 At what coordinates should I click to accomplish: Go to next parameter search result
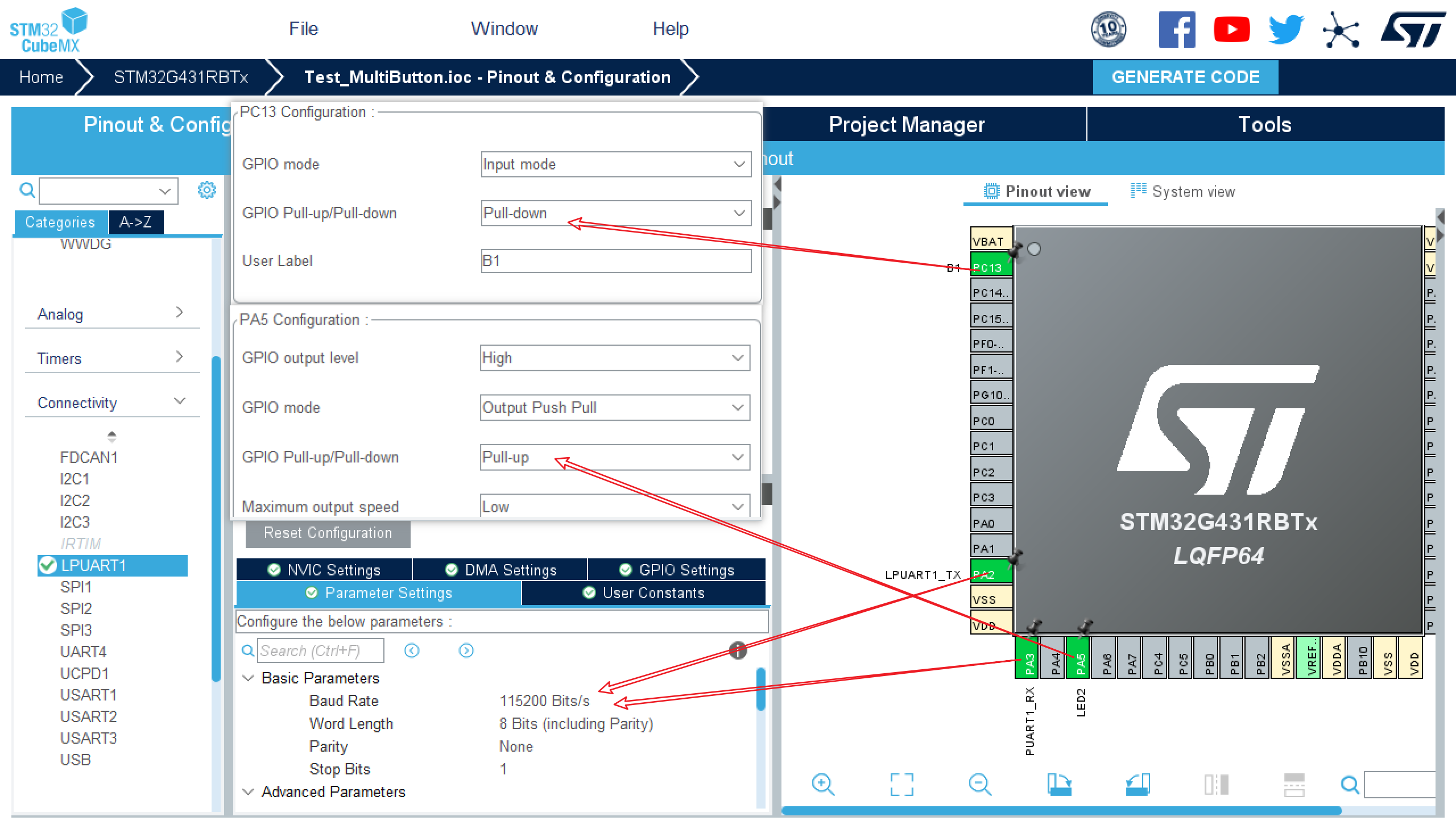[x=466, y=650]
